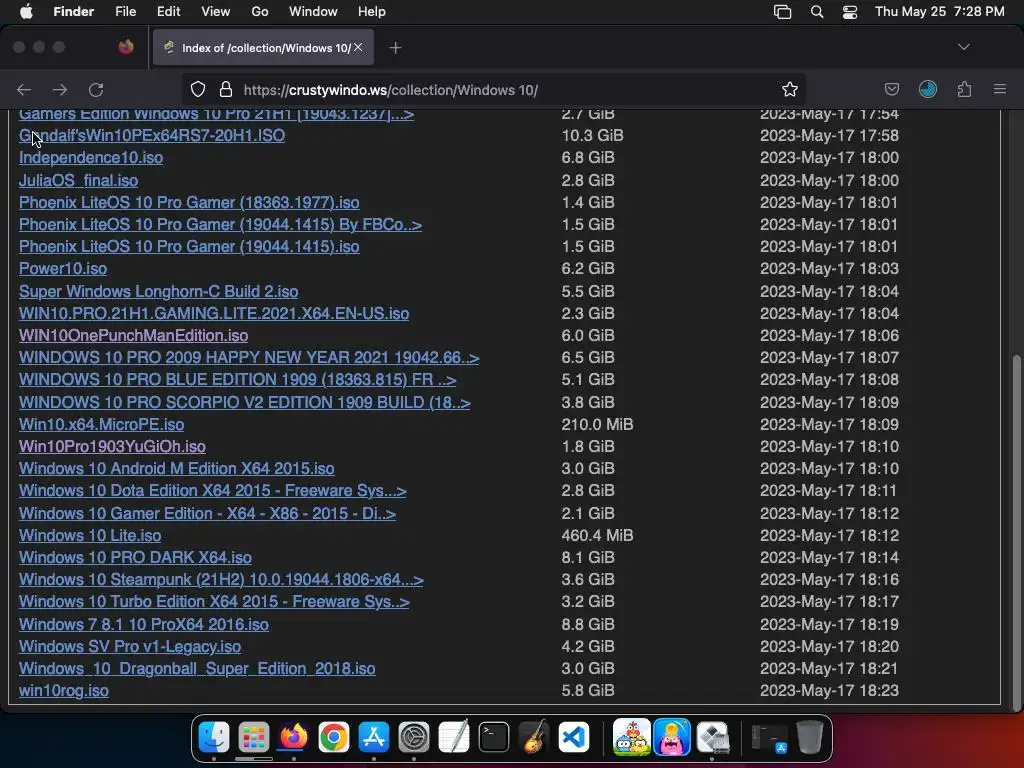Viewport: 1024px width, 768px height.
Task: Open System Settings from the Dock
Action: (414, 737)
